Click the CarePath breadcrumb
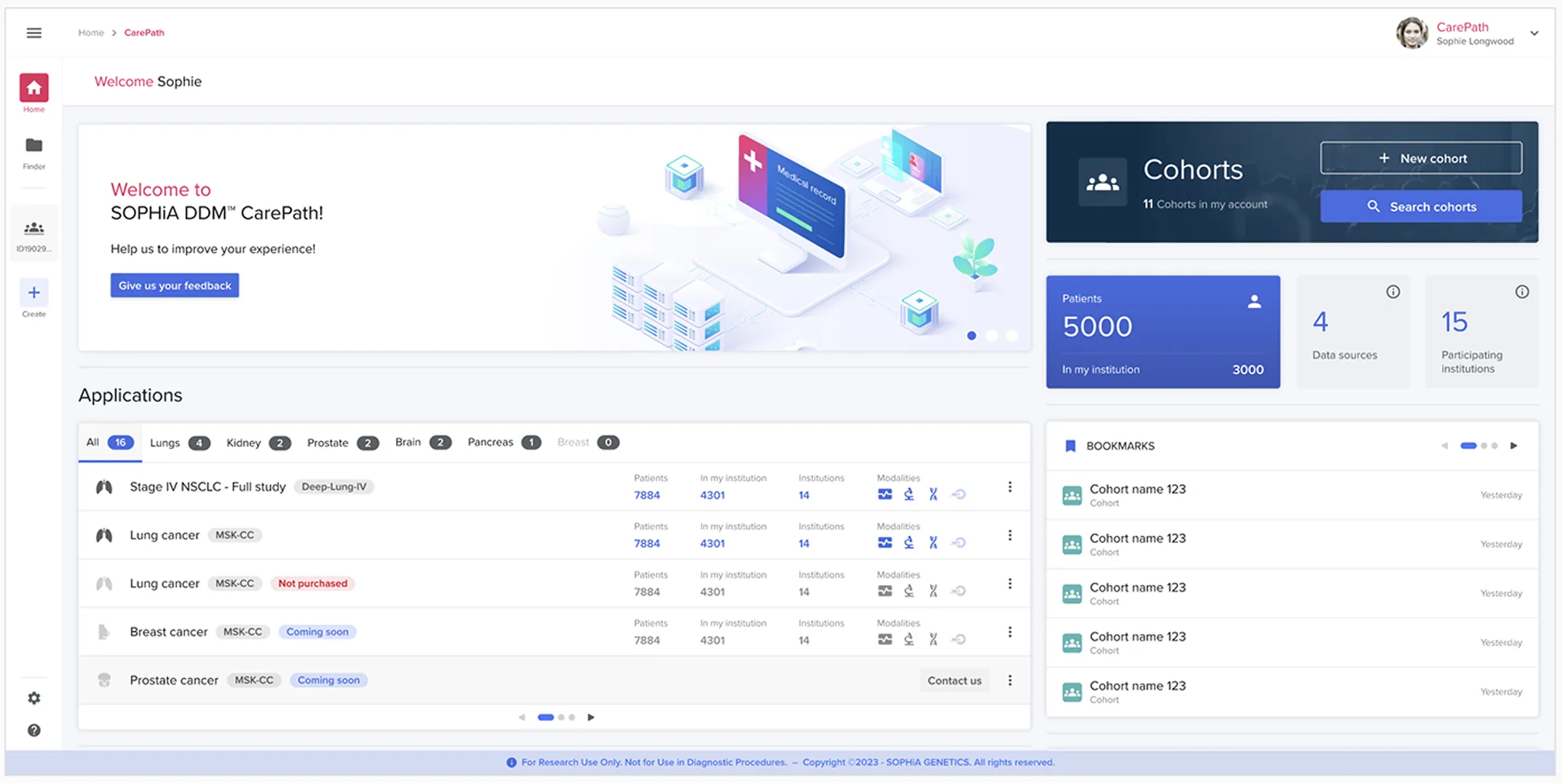This screenshot has height=784, width=1562. [144, 32]
